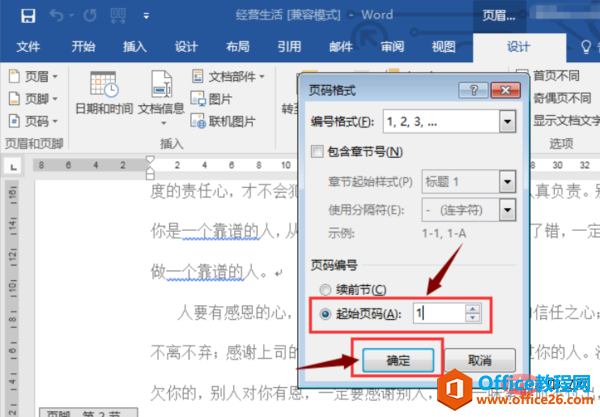The height and width of the screenshot is (417, 600).
Task: Click the dialog help question mark button
Action: (473, 90)
